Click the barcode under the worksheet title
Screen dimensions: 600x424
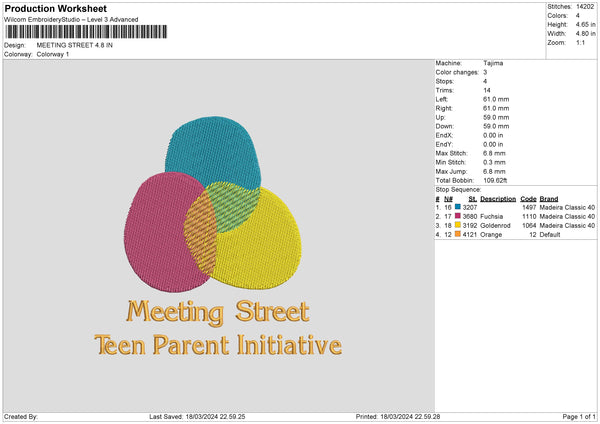[86, 32]
